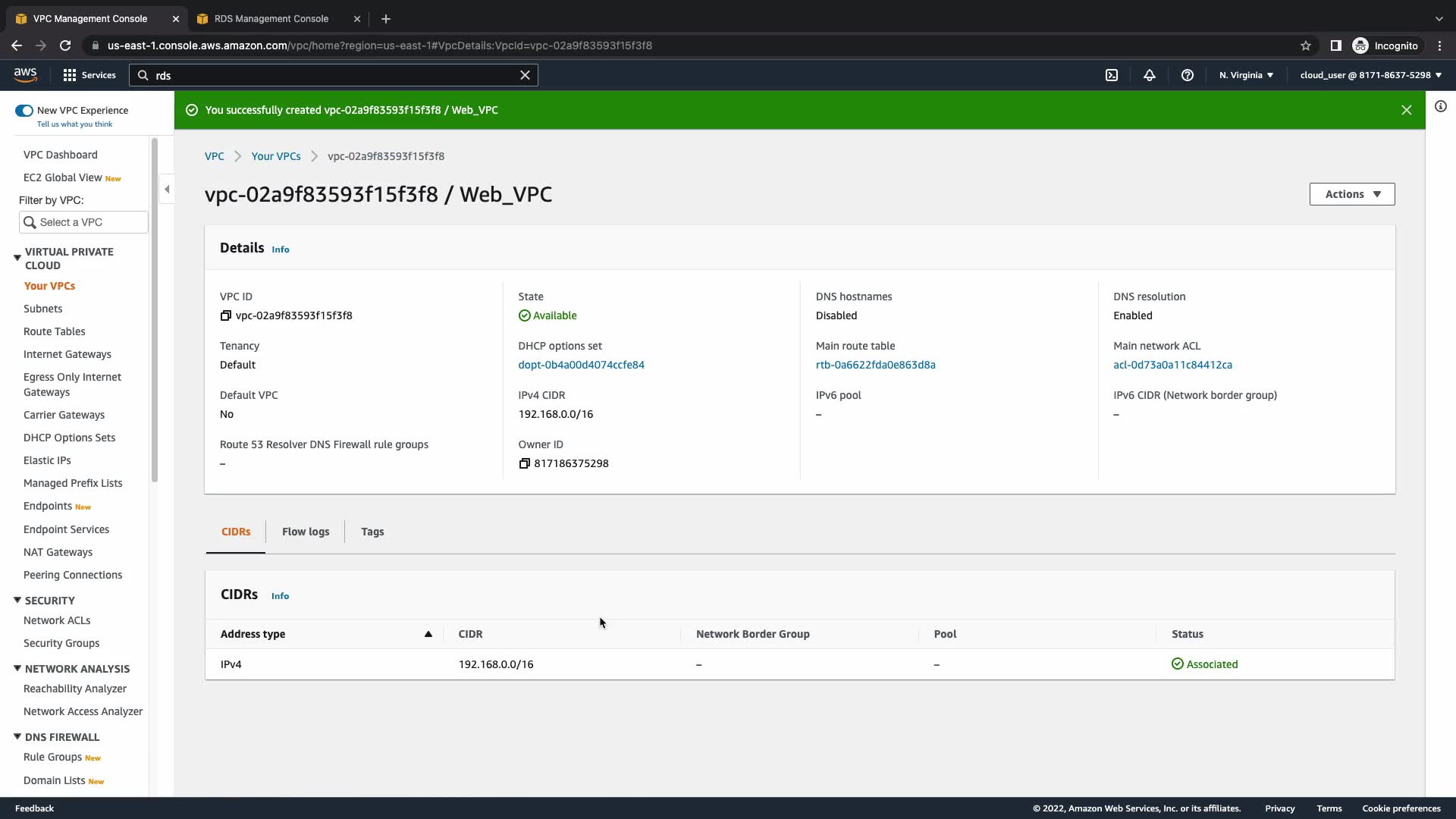Open the N. Virginia region dropdown
Screen dimensions: 1456x819
(1246, 75)
